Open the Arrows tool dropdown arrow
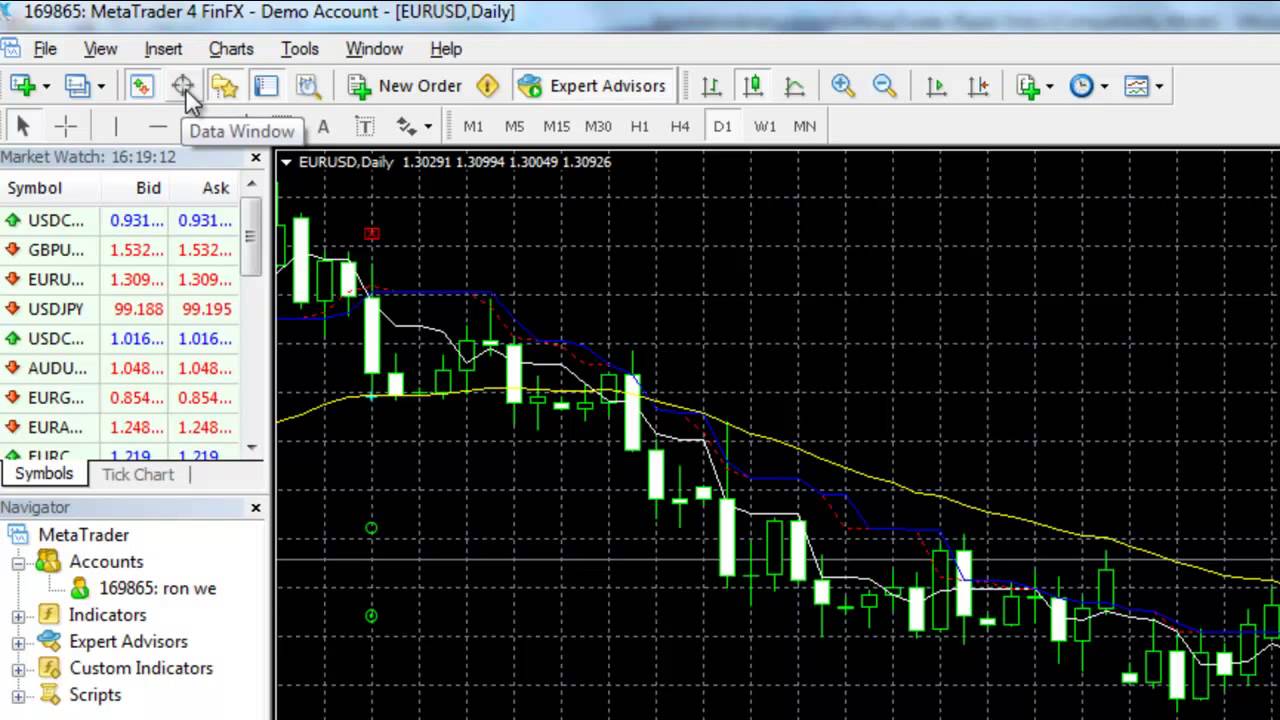 tap(428, 127)
